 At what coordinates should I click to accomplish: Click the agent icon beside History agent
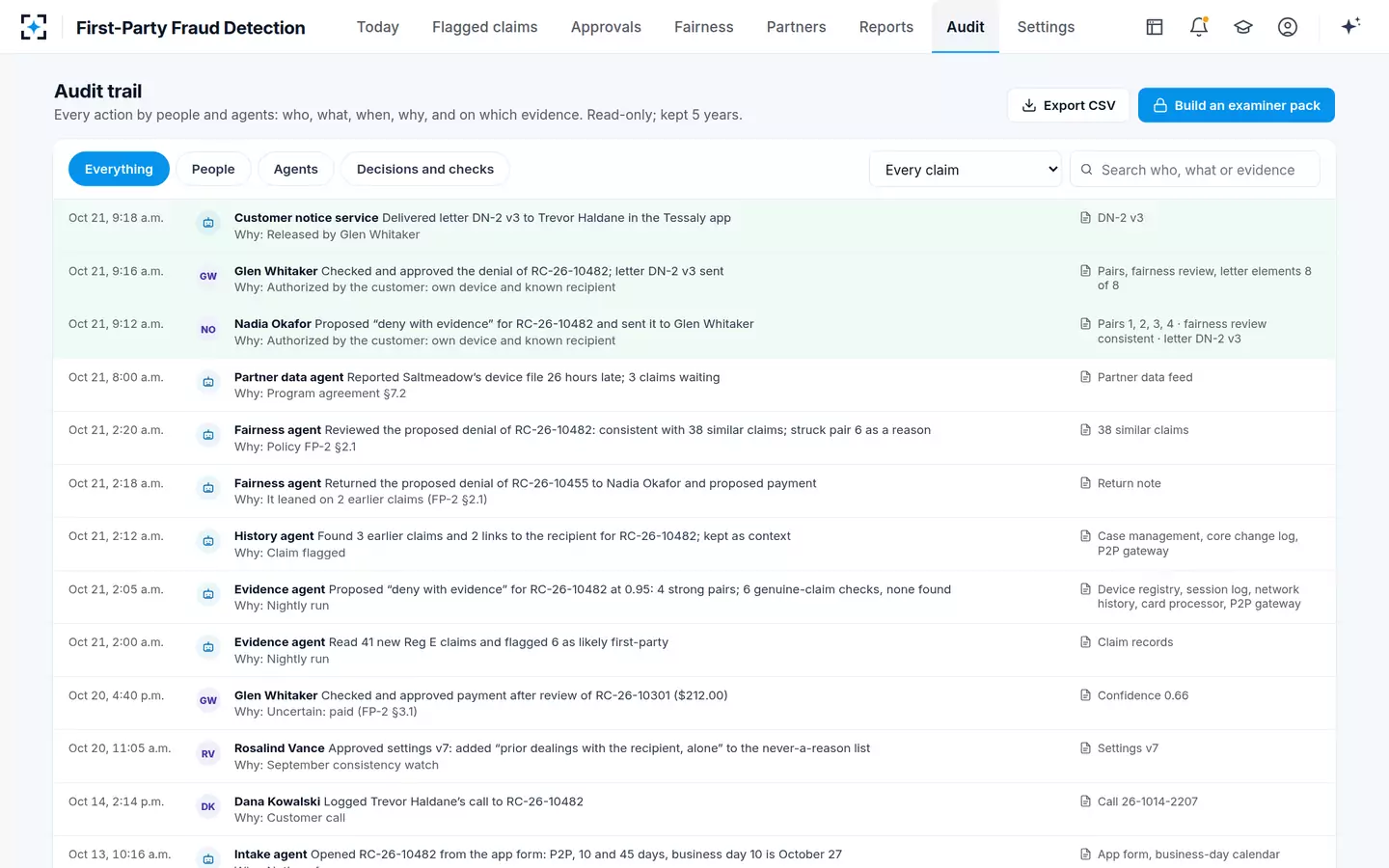[208, 541]
